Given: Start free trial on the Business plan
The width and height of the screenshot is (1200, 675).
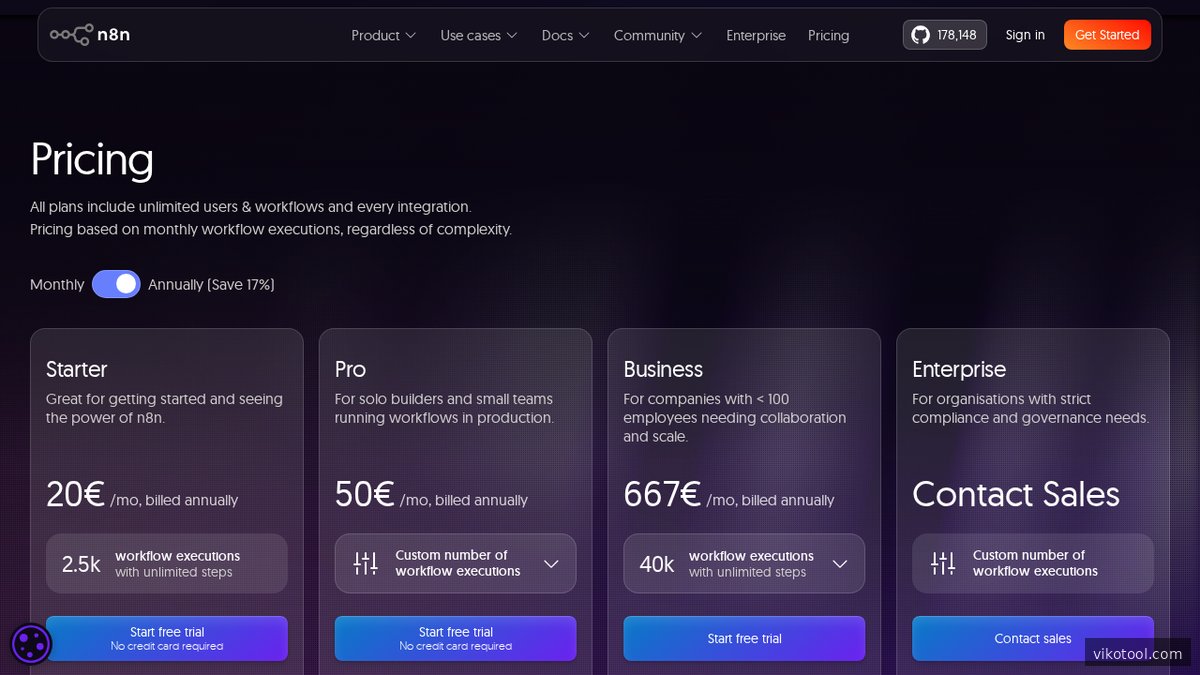Looking at the screenshot, I should tap(744, 638).
